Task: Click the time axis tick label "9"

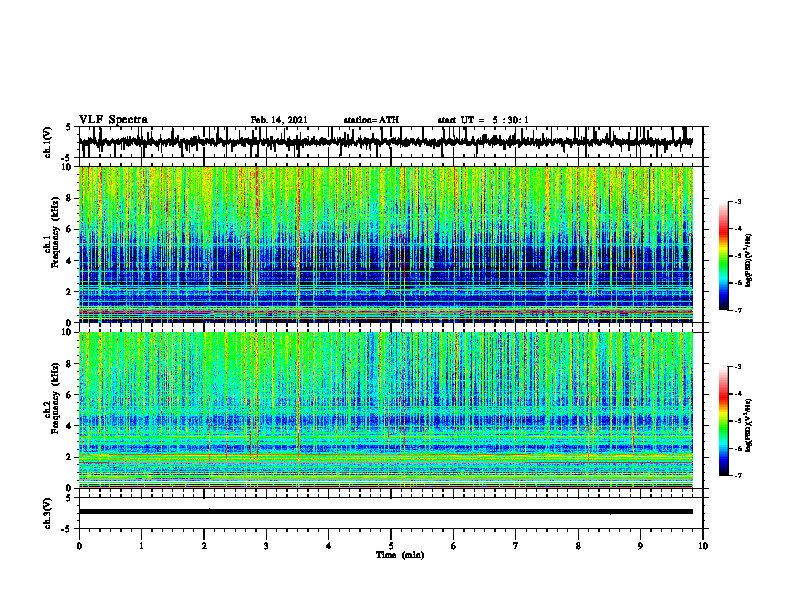Action: 640,546
